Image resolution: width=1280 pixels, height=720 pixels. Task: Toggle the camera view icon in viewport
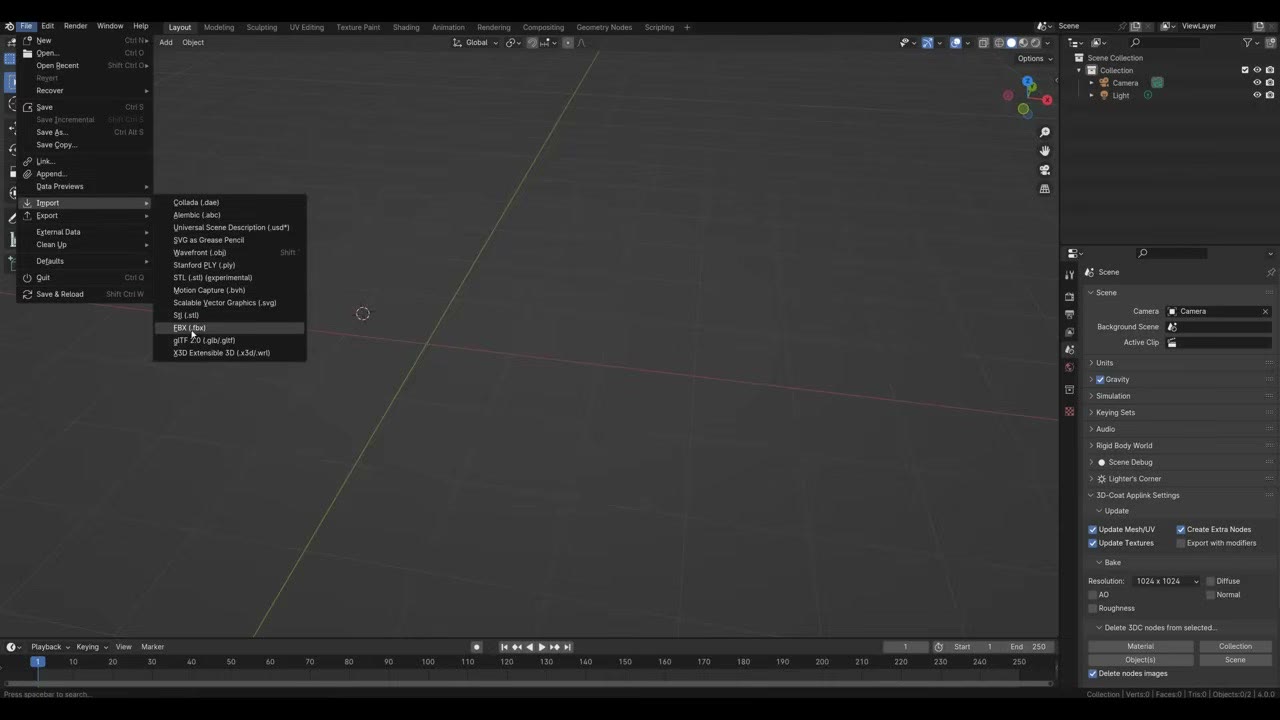point(1045,170)
